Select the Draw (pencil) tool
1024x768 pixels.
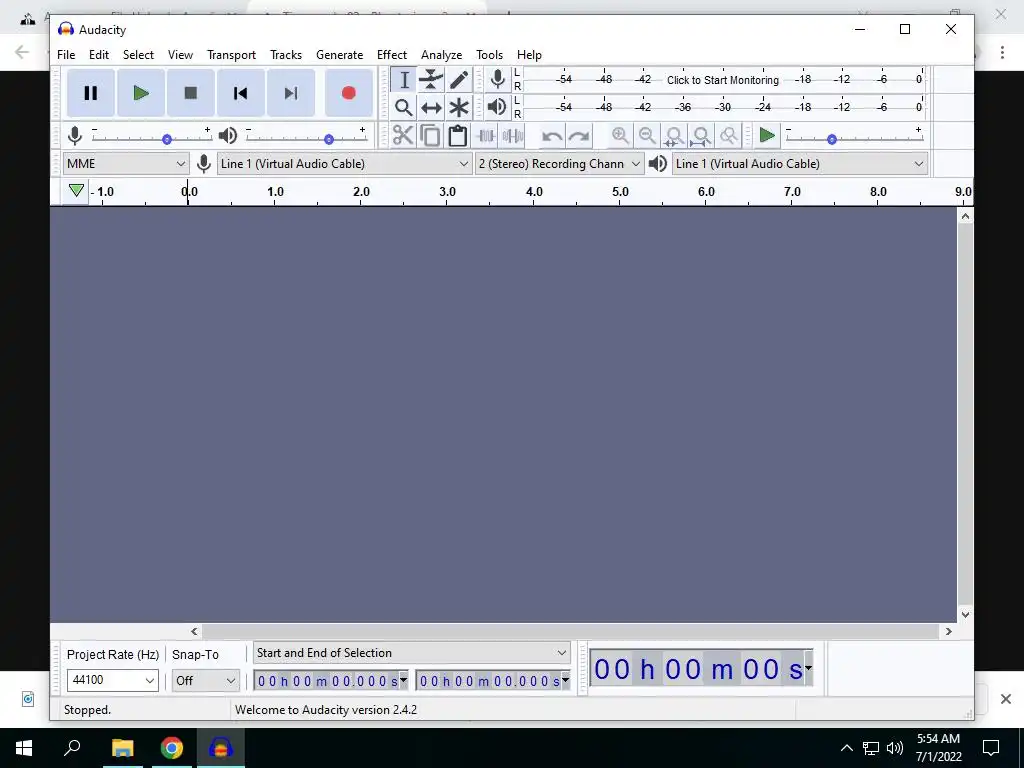coord(458,80)
